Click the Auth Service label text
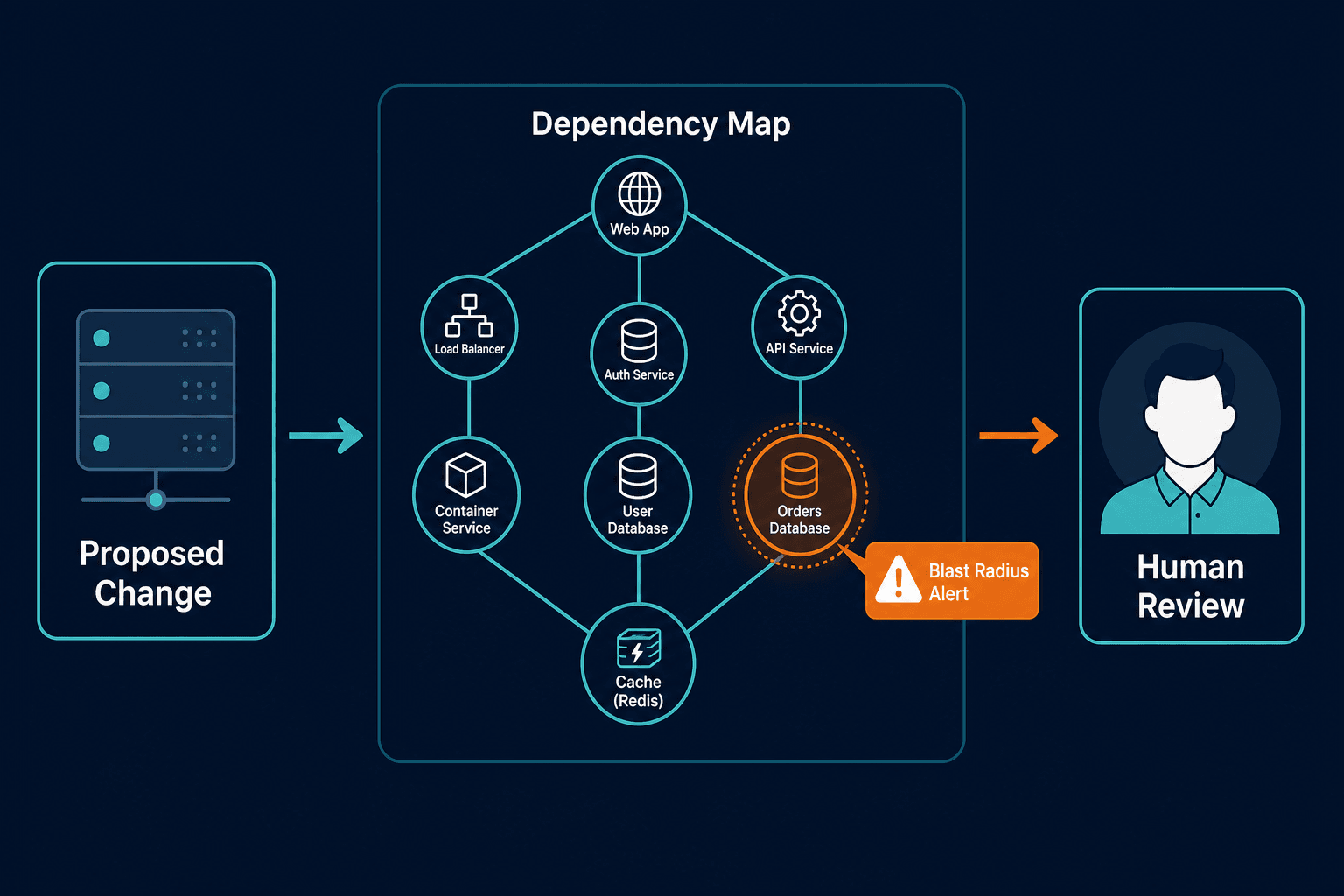The image size is (1344, 896). pos(639,374)
